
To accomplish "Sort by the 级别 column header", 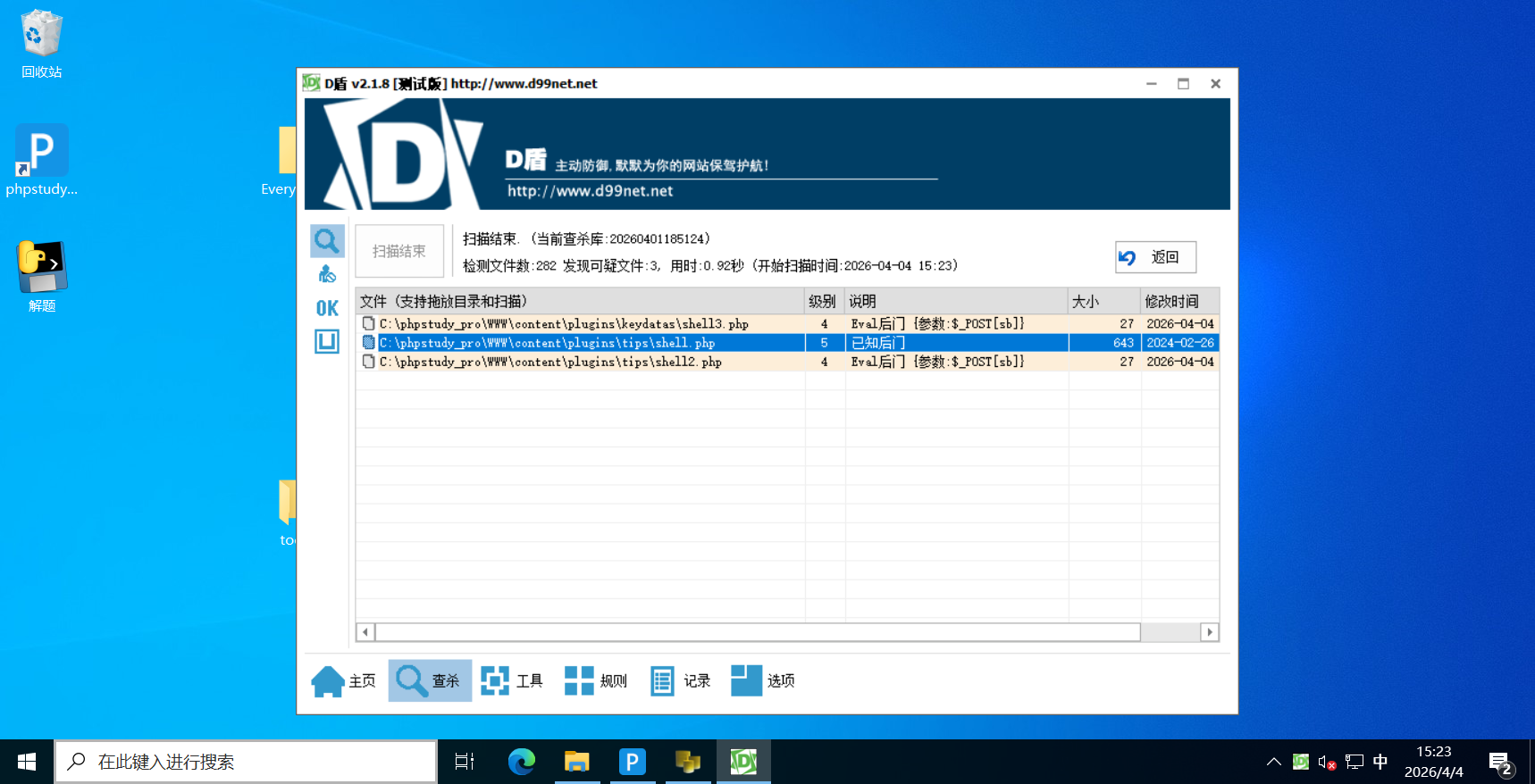I will tap(825, 301).
